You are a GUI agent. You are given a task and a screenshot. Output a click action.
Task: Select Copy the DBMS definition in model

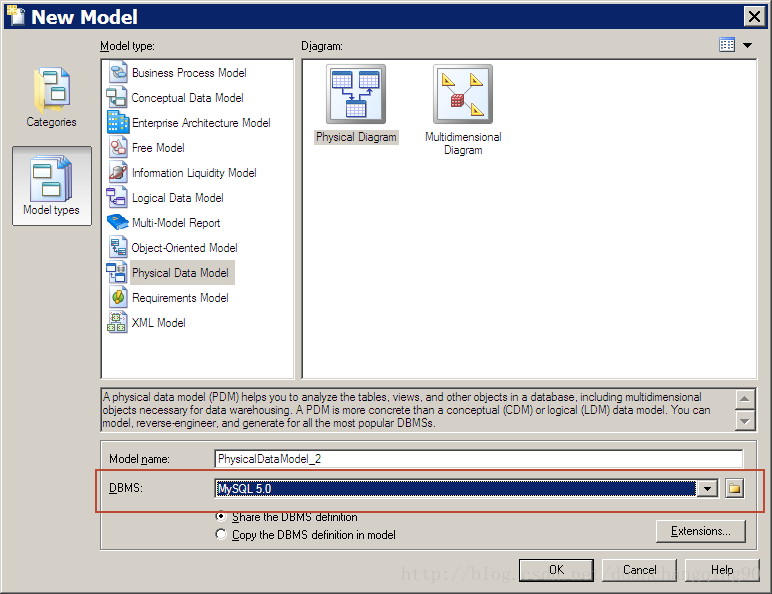coord(306,535)
